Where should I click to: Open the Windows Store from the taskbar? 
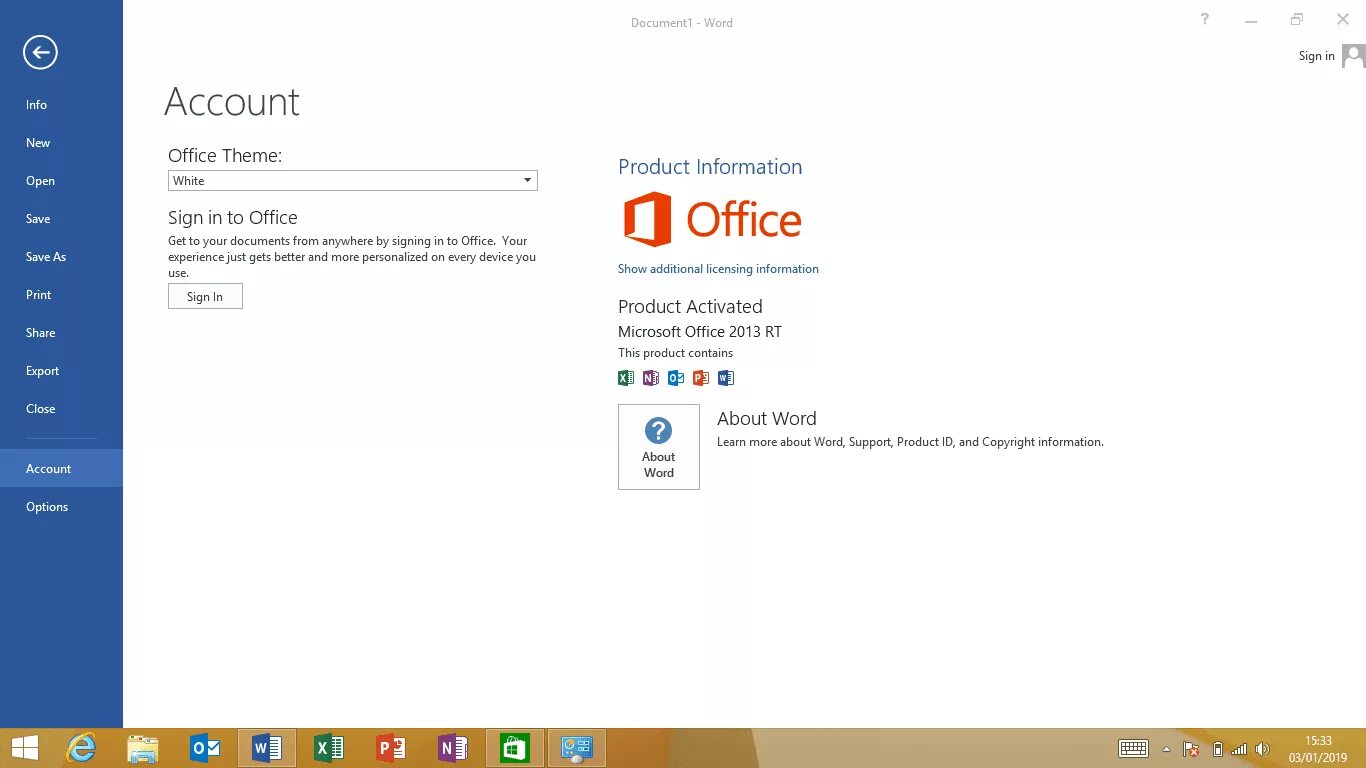[515, 748]
